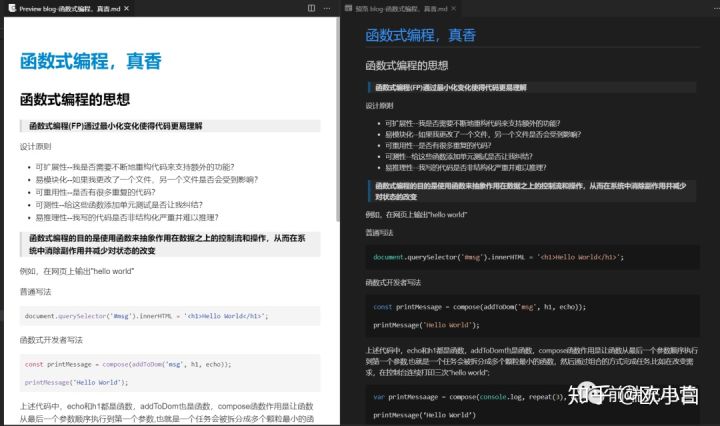
Task: Click the blue 函数式编程，真香 title in the dark preview
Action: point(421,35)
